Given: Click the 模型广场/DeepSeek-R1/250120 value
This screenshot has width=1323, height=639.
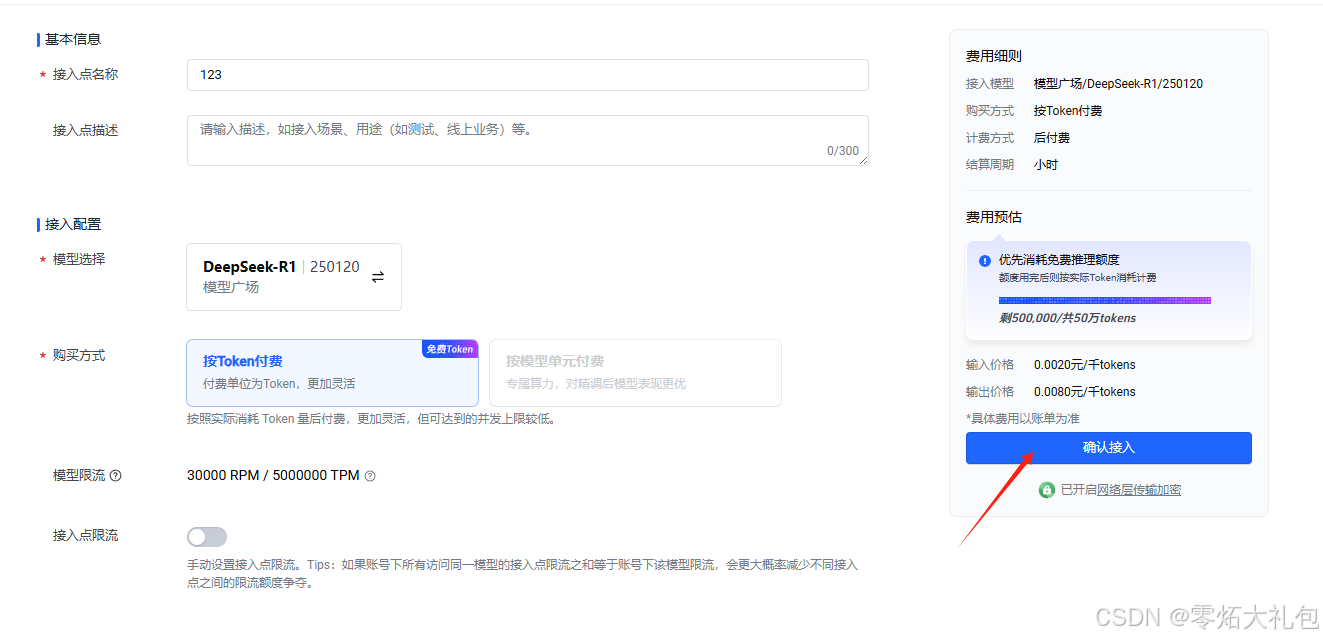Looking at the screenshot, I should 1118,84.
